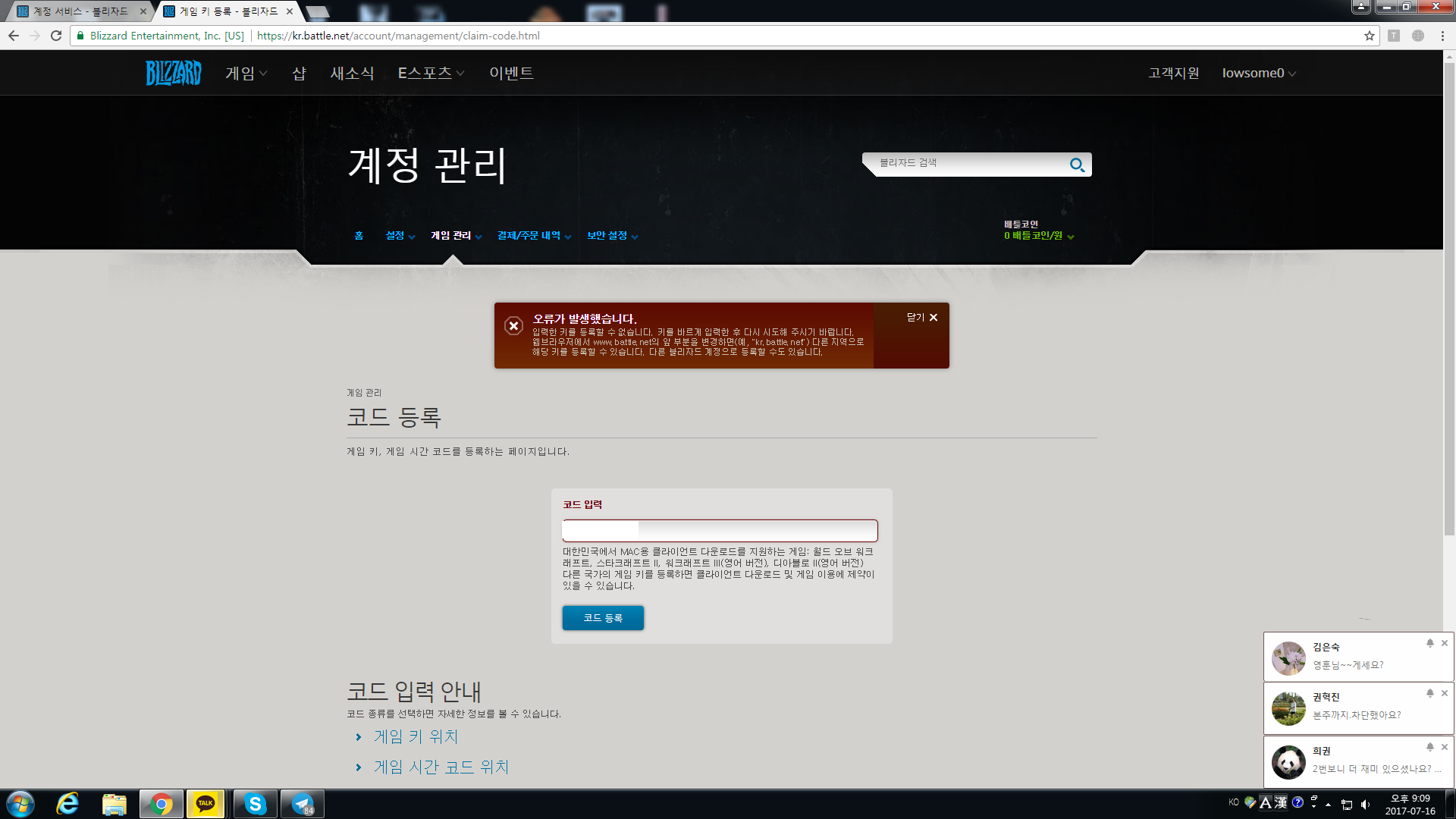Show hidden system tray icons
Viewport: 1456px width, 819px height.
(1329, 805)
